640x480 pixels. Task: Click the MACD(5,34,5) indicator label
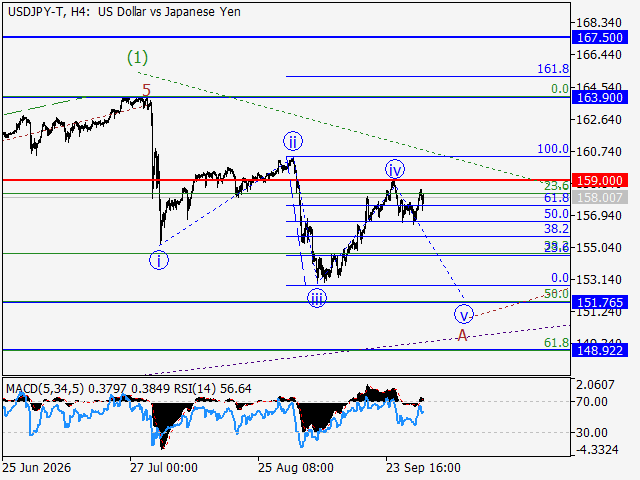pos(45,389)
